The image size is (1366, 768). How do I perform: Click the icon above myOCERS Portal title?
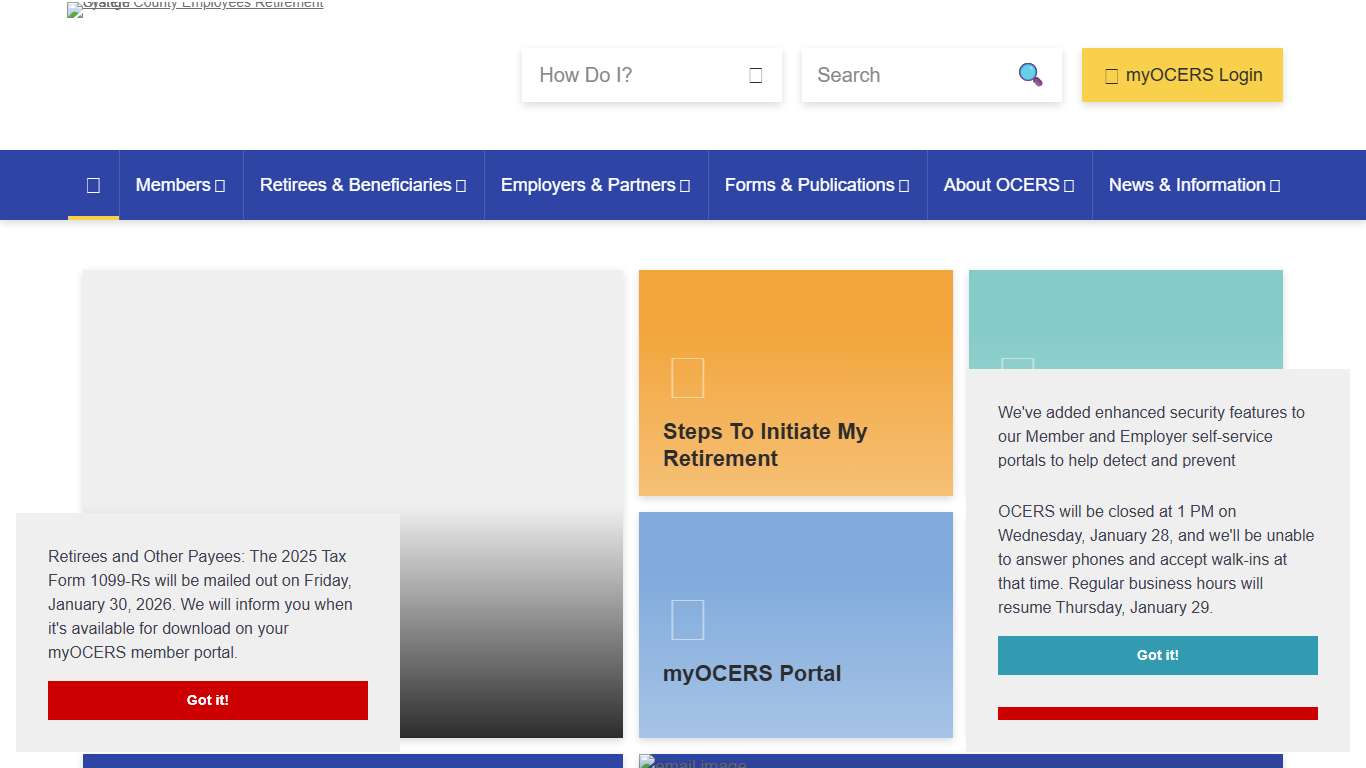point(688,620)
